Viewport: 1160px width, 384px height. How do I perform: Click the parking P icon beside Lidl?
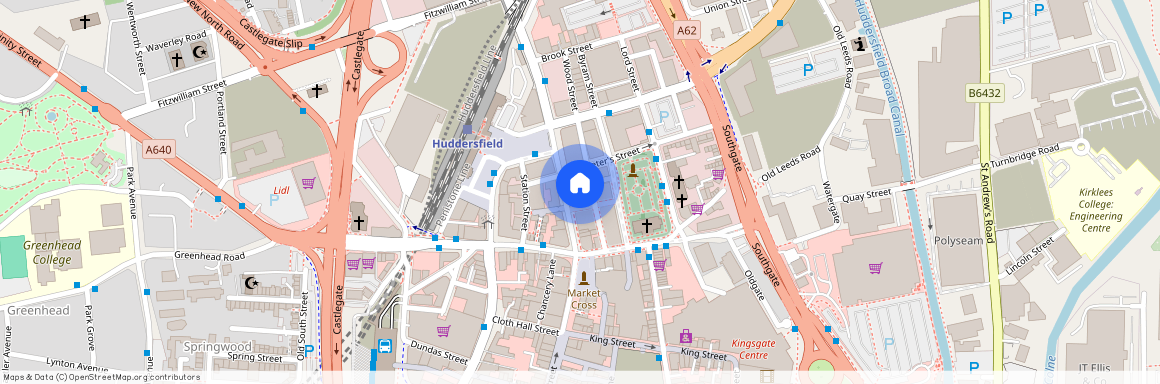click(274, 200)
